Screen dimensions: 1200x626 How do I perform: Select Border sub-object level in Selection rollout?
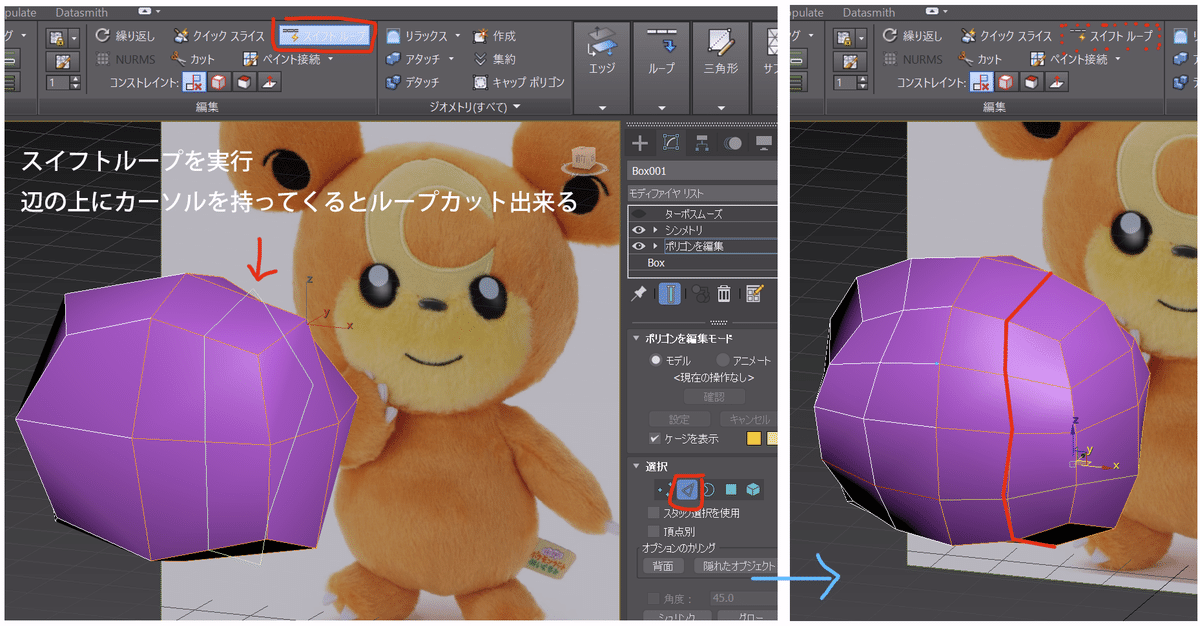[708, 489]
